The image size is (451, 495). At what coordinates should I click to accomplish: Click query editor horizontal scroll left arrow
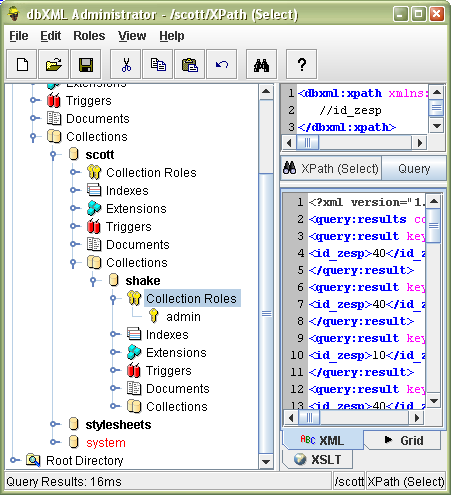(x=289, y=143)
